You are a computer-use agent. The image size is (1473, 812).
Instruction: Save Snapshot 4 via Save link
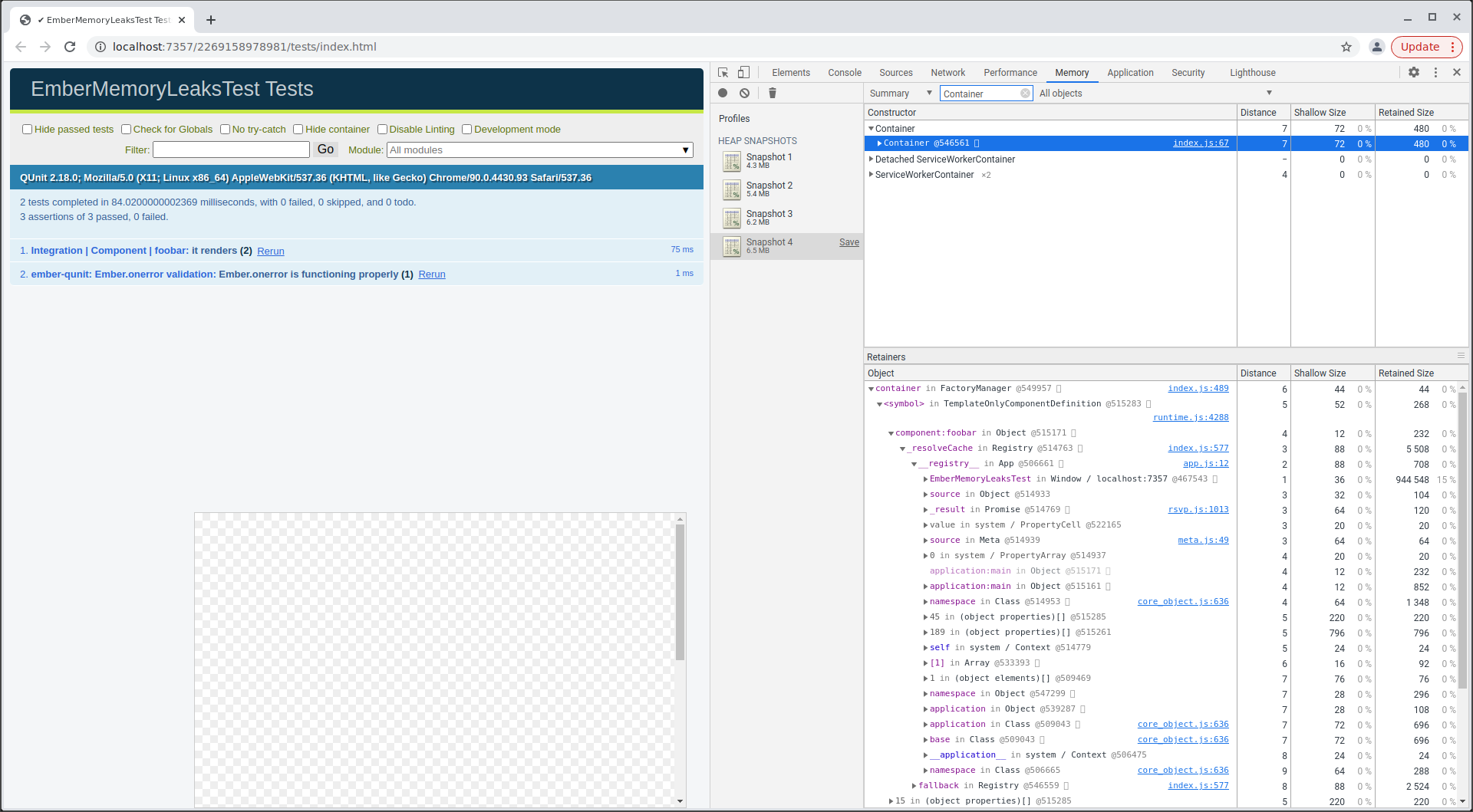pos(849,242)
